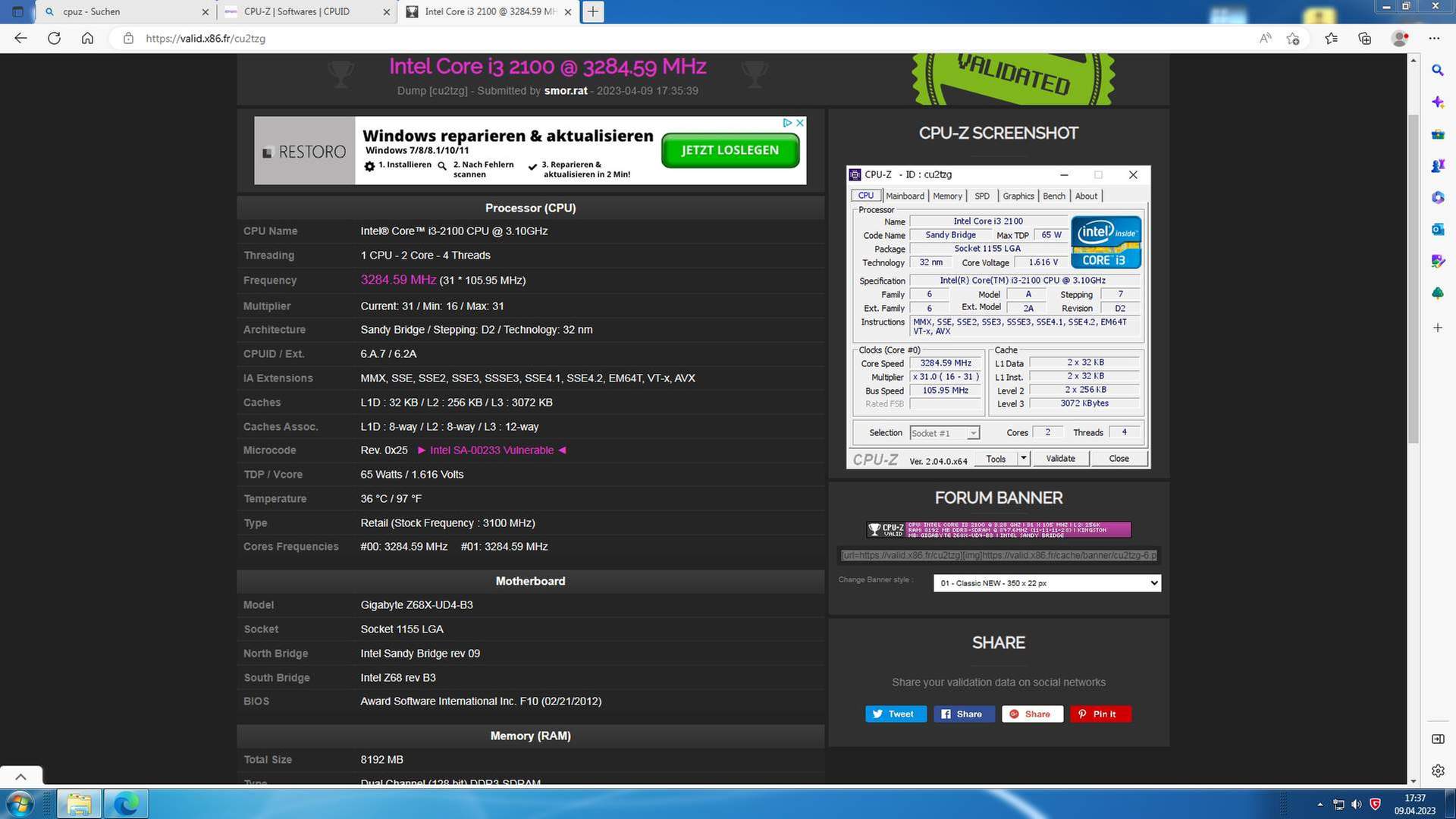
Task: Open Outlook icon in sidebar
Action: [x=1437, y=229]
